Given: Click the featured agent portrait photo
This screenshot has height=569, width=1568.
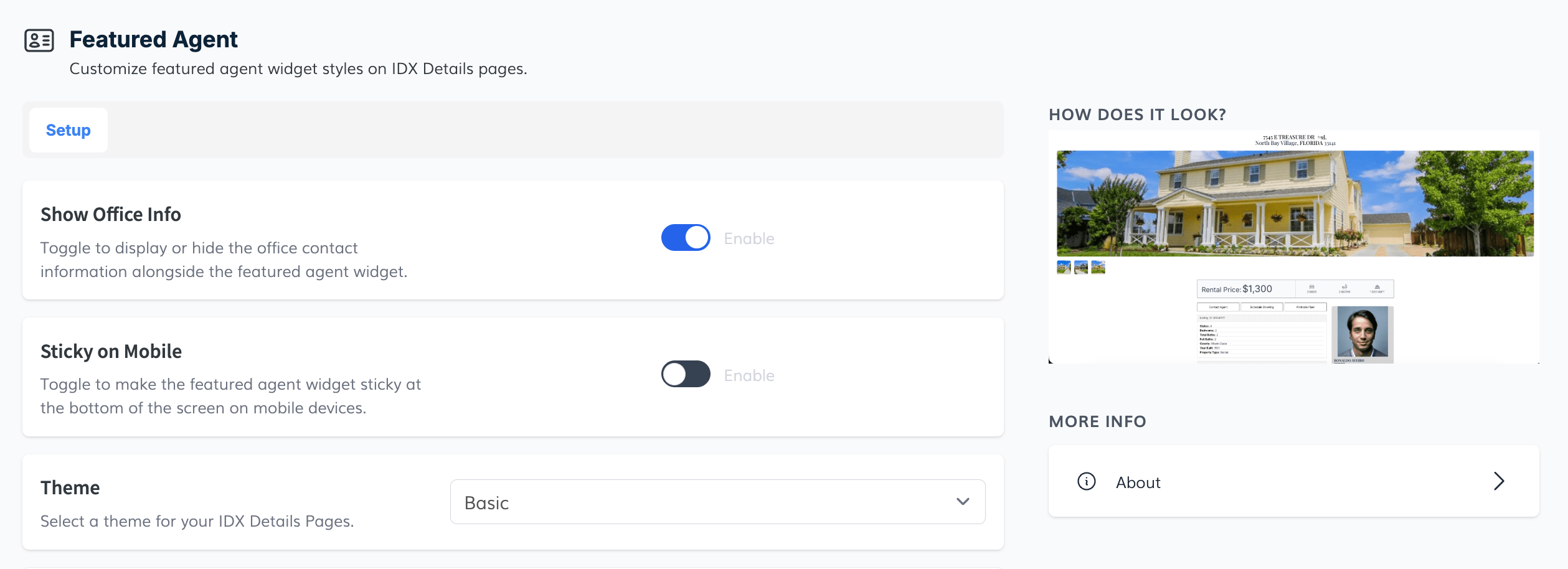Looking at the screenshot, I should click(x=1363, y=332).
